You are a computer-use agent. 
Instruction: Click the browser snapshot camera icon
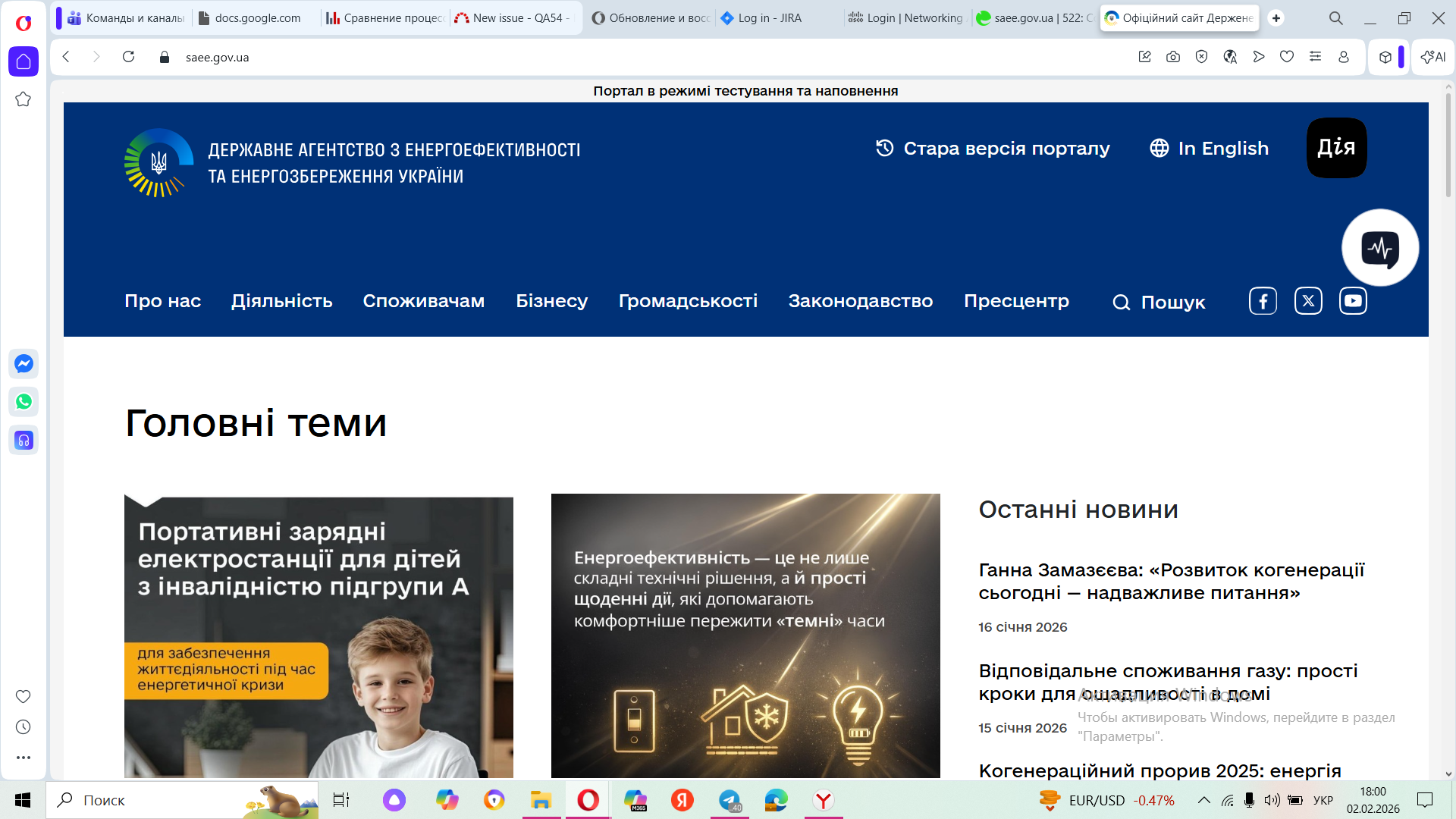(1173, 57)
